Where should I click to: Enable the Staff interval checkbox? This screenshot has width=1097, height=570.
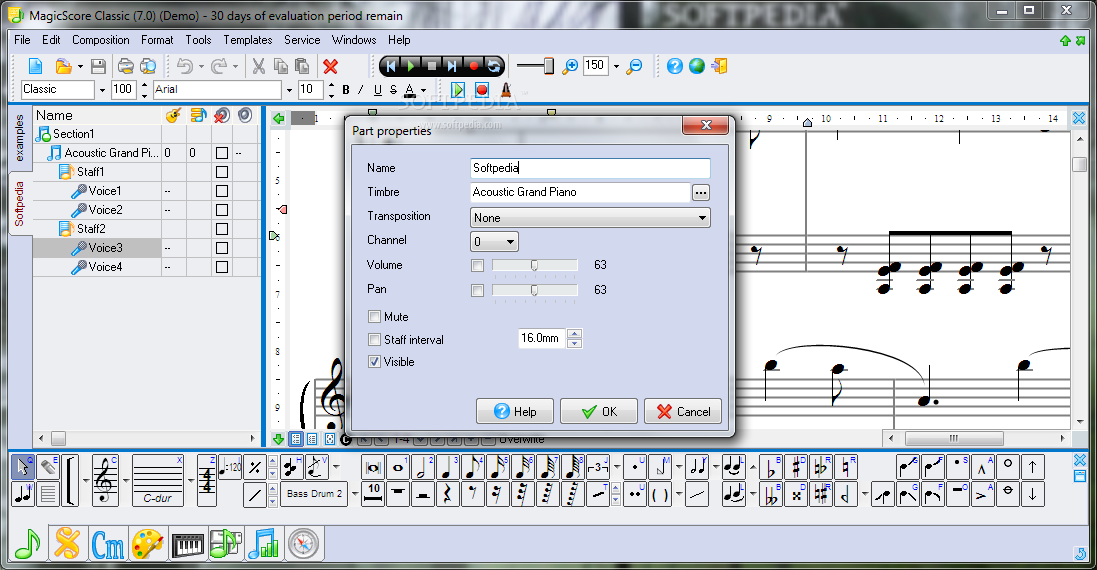(x=374, y=340)
